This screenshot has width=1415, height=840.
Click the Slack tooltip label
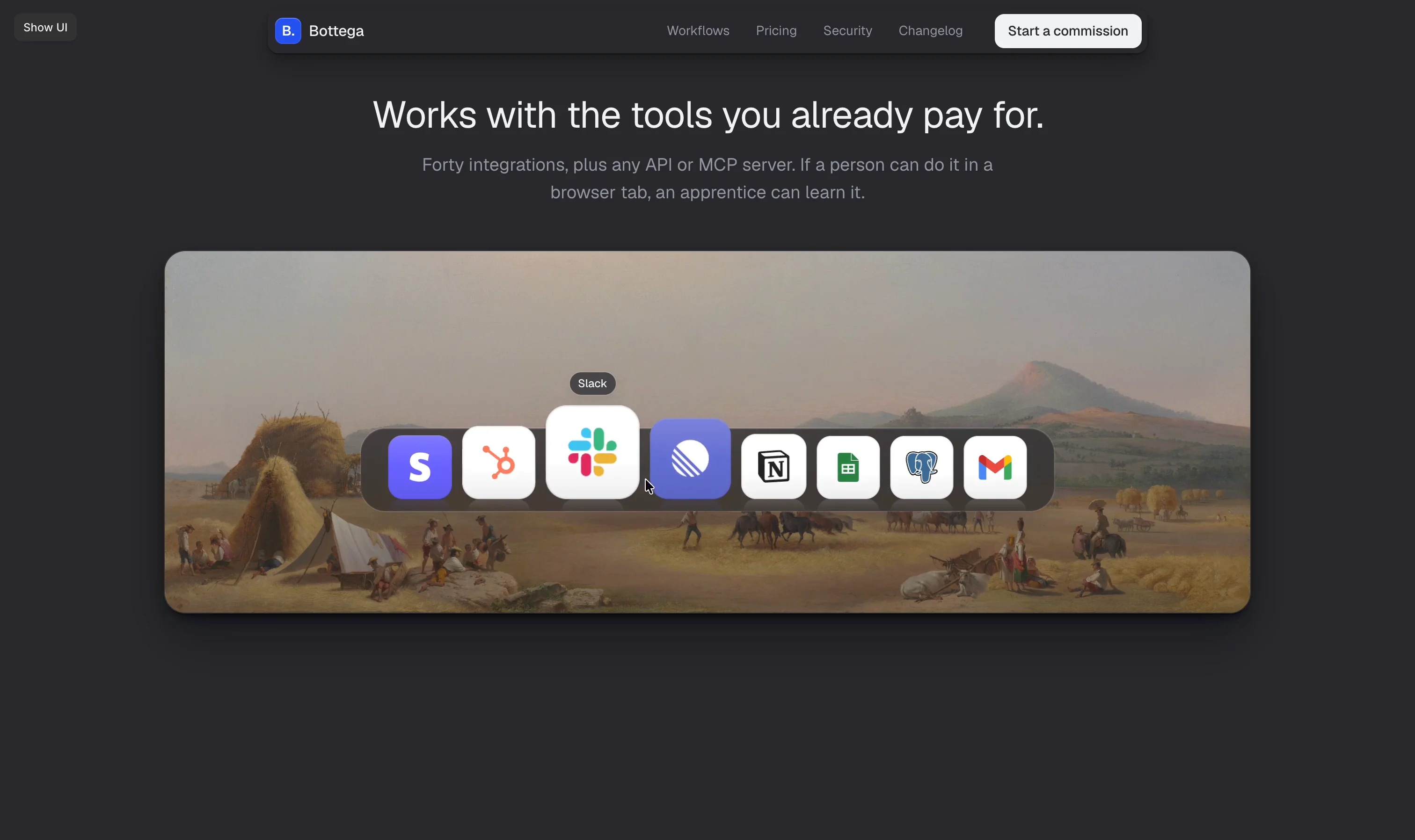click(592, 384)
